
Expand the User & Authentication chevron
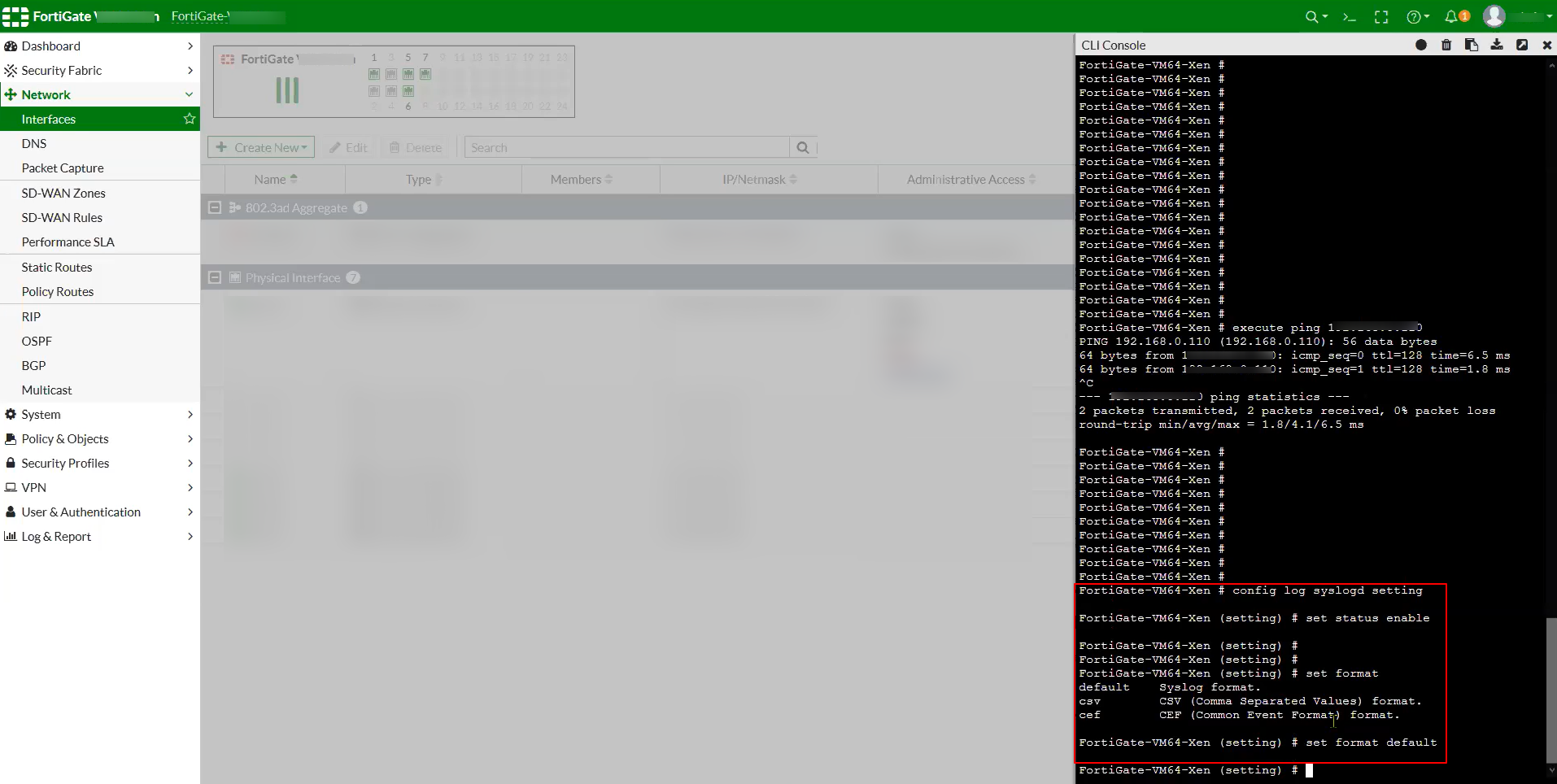point(190,512)
